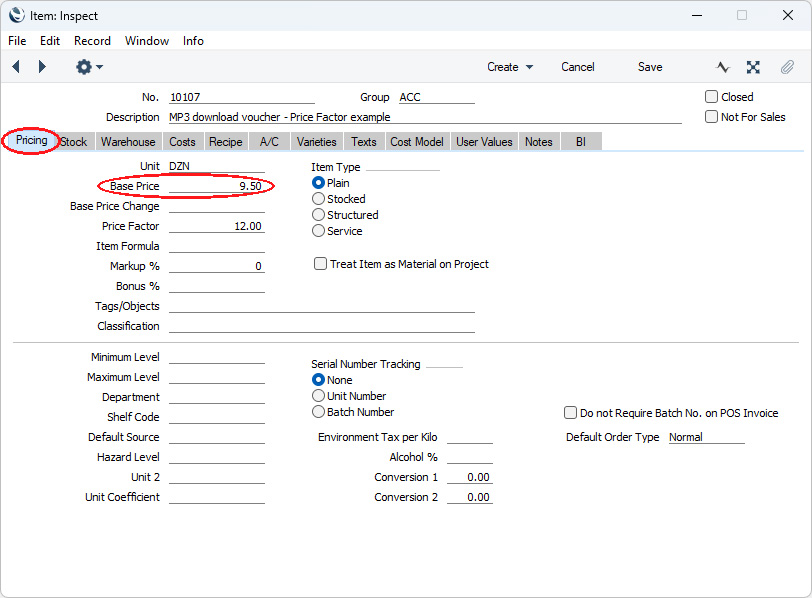Switch to the Pricing tab
This screenshot has width=812, height=598.
[x=32, y=140]
